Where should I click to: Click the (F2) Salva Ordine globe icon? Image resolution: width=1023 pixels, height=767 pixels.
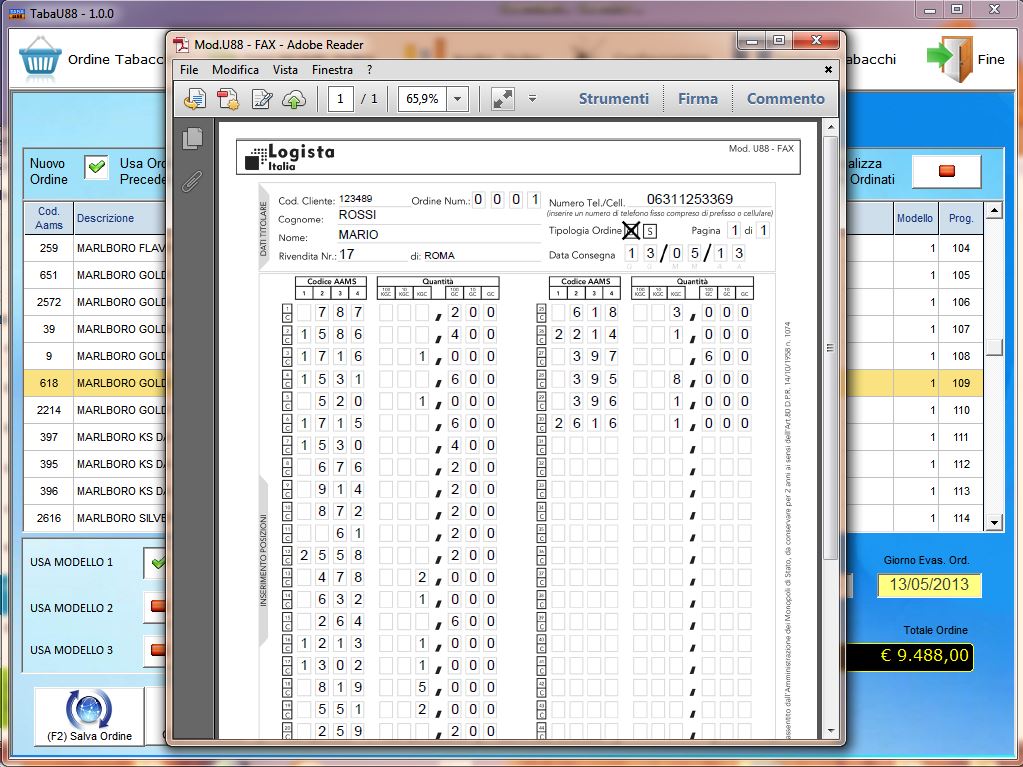coord(89,709)
